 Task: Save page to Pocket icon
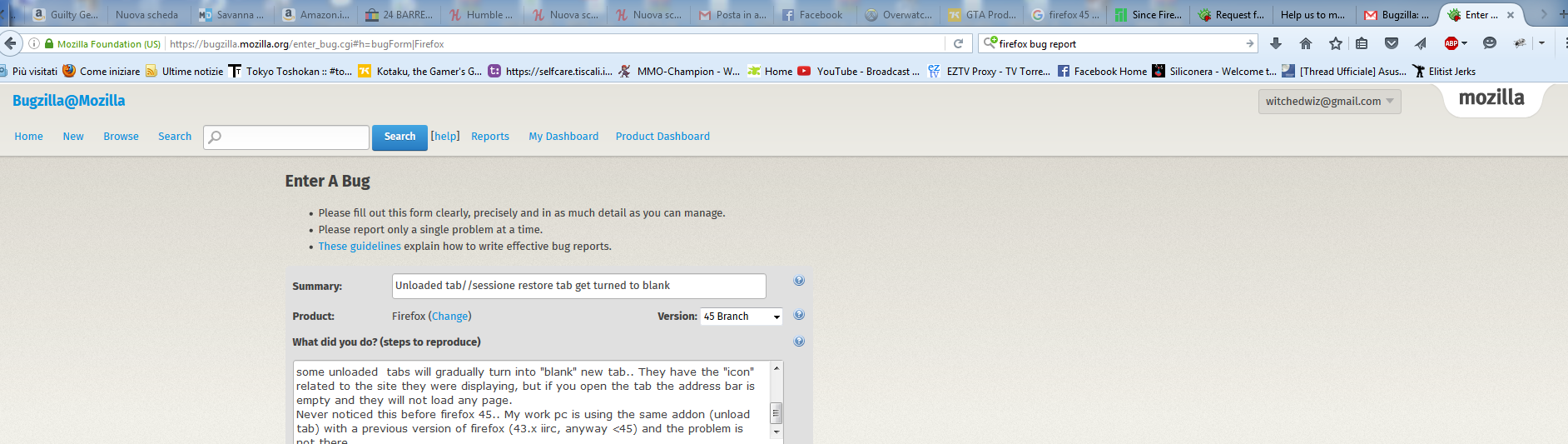[1391, 43]
